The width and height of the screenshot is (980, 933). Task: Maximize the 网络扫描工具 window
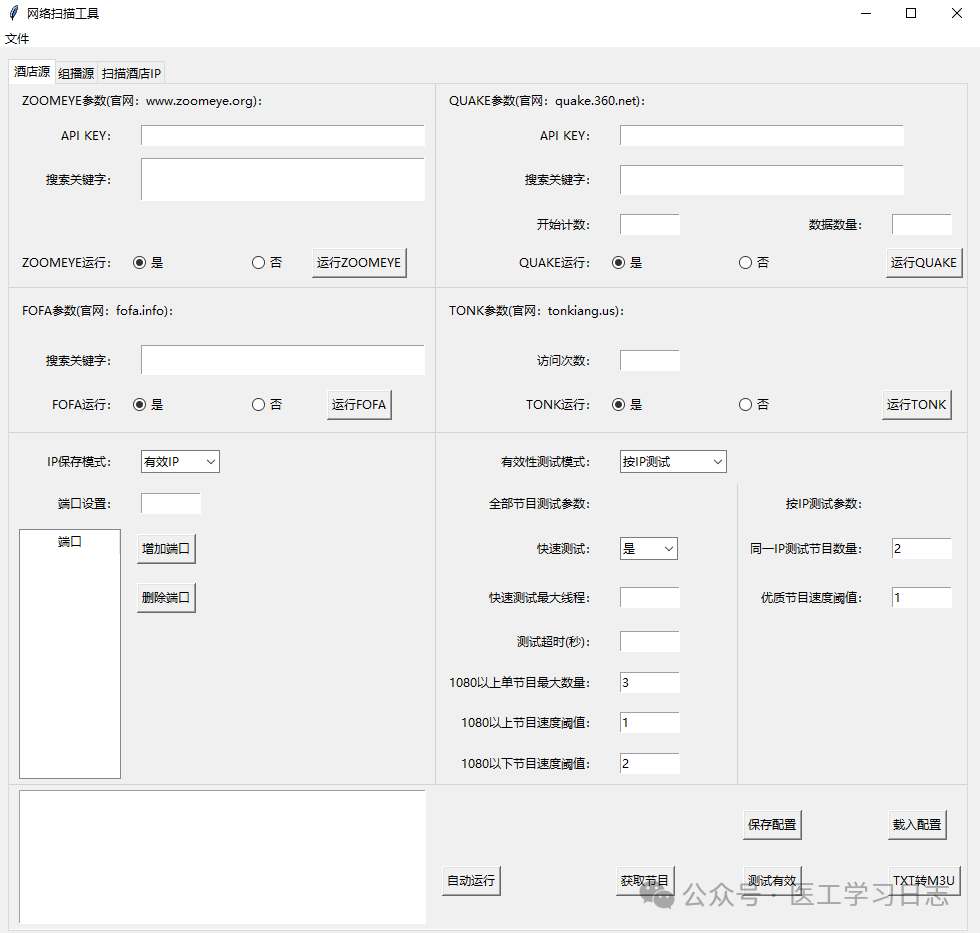point(911,13)
